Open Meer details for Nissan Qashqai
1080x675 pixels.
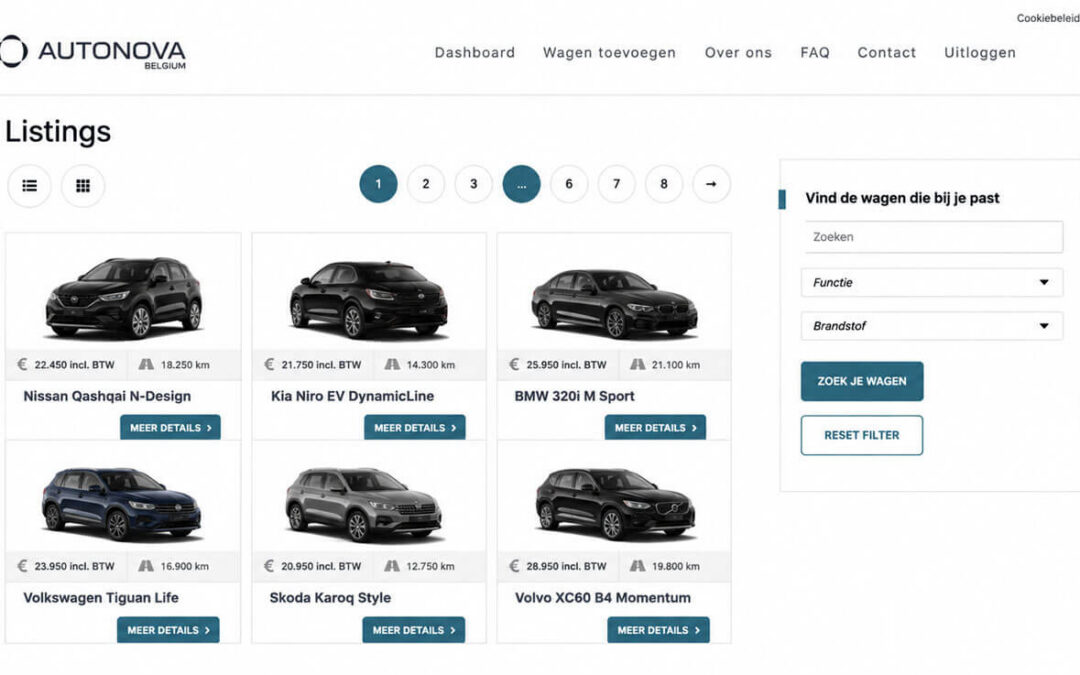click(x=170, y=428)
